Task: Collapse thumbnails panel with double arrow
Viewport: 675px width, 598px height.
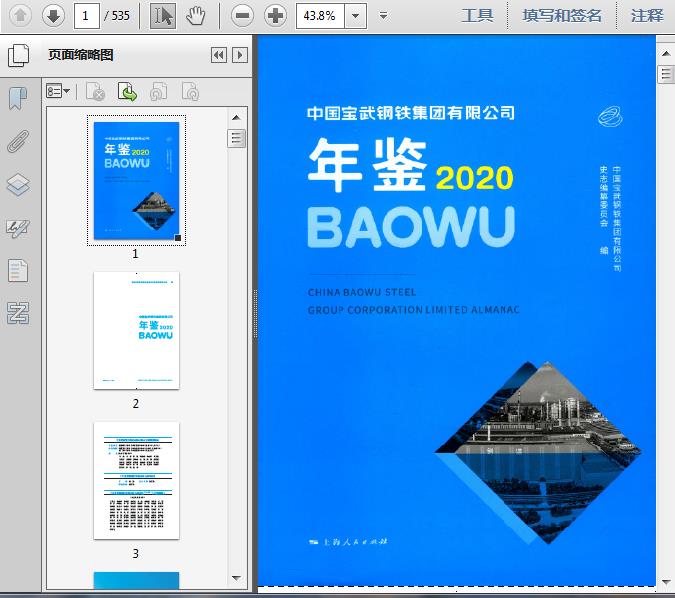Action: tap(219, 55)
